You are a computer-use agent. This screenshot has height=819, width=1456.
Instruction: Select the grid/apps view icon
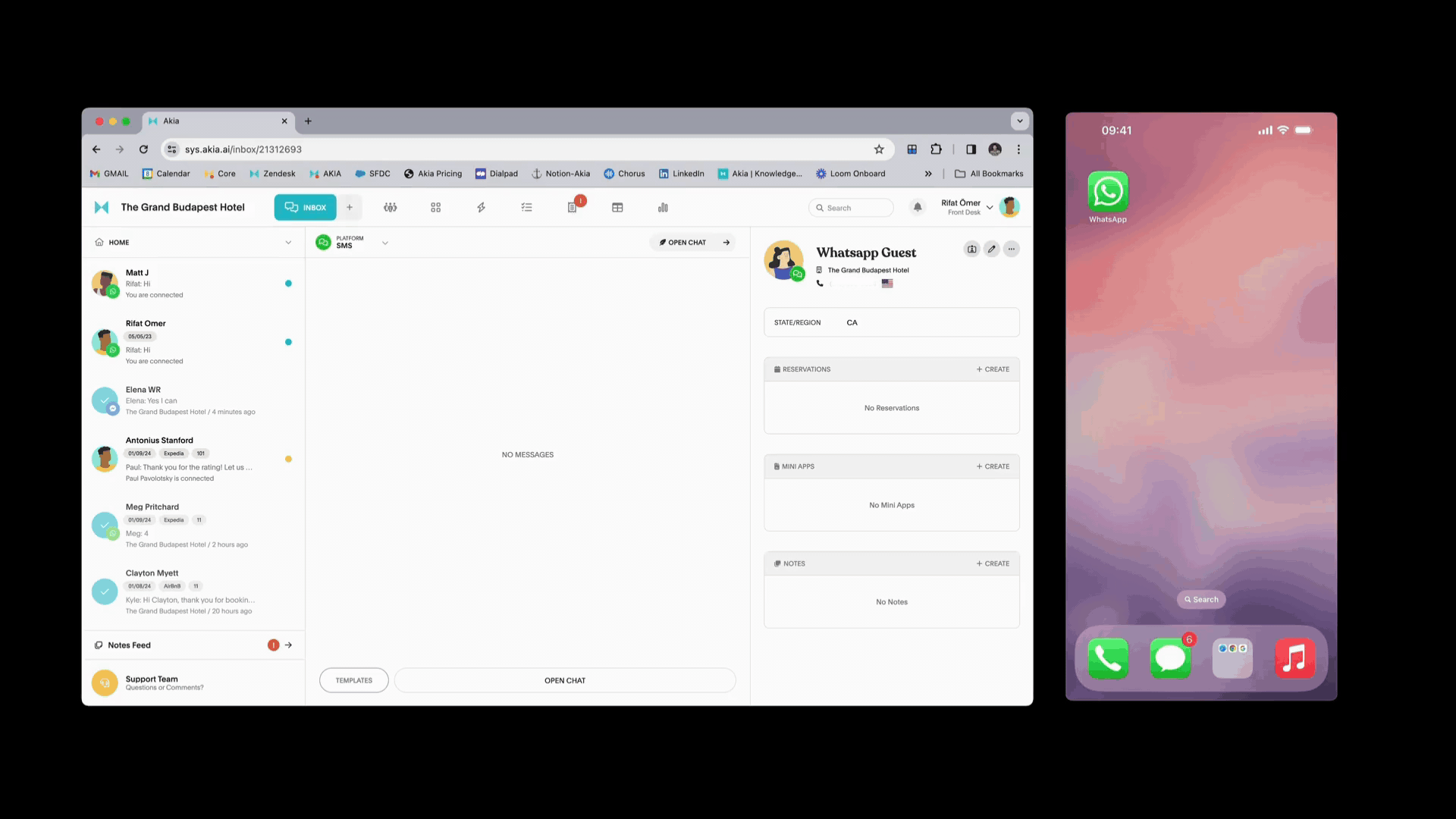(435, 207)
